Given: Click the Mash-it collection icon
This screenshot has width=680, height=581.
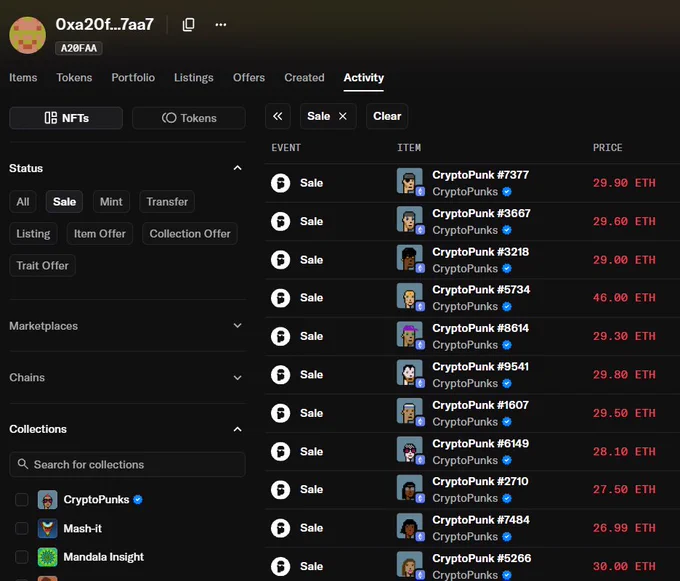Looking at the screenshot, I should click(47, 528).
